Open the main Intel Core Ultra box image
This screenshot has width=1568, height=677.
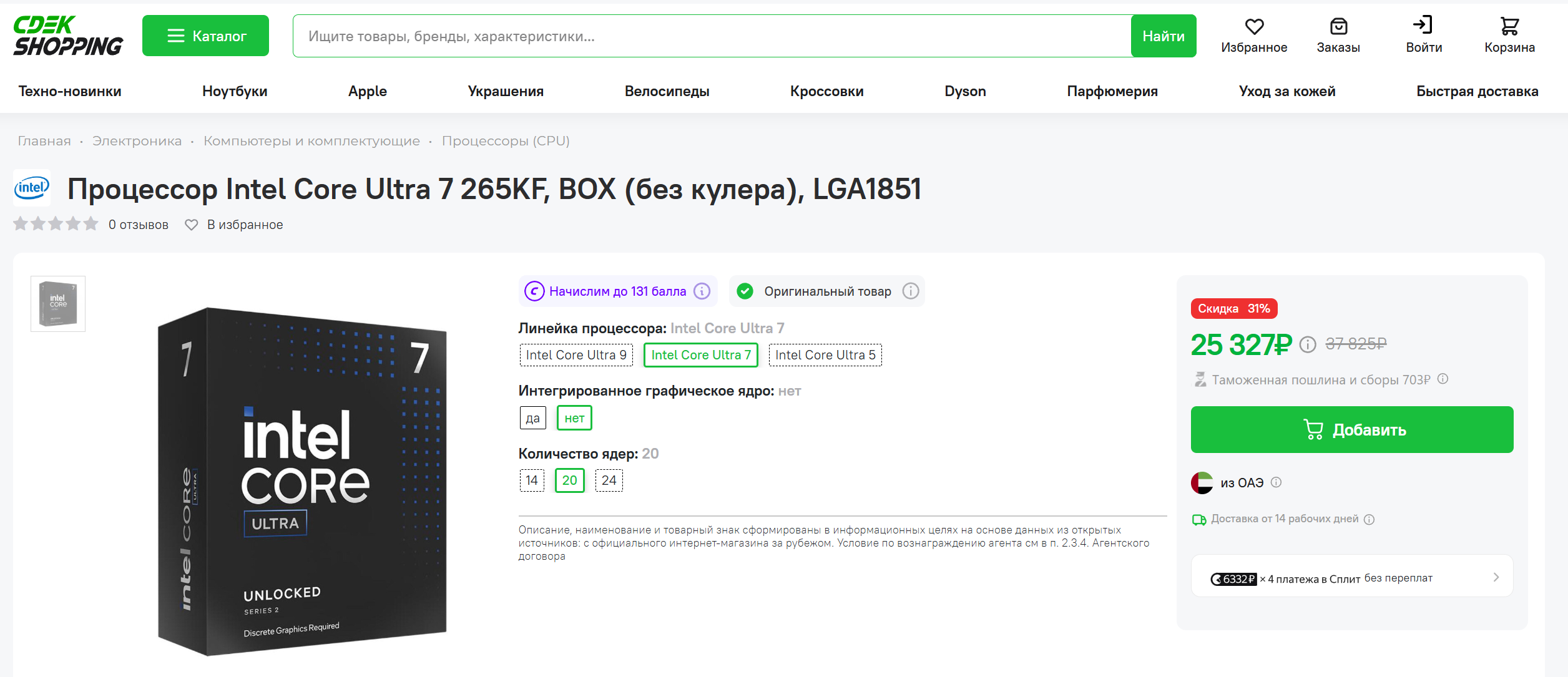(x=302, y=480)
